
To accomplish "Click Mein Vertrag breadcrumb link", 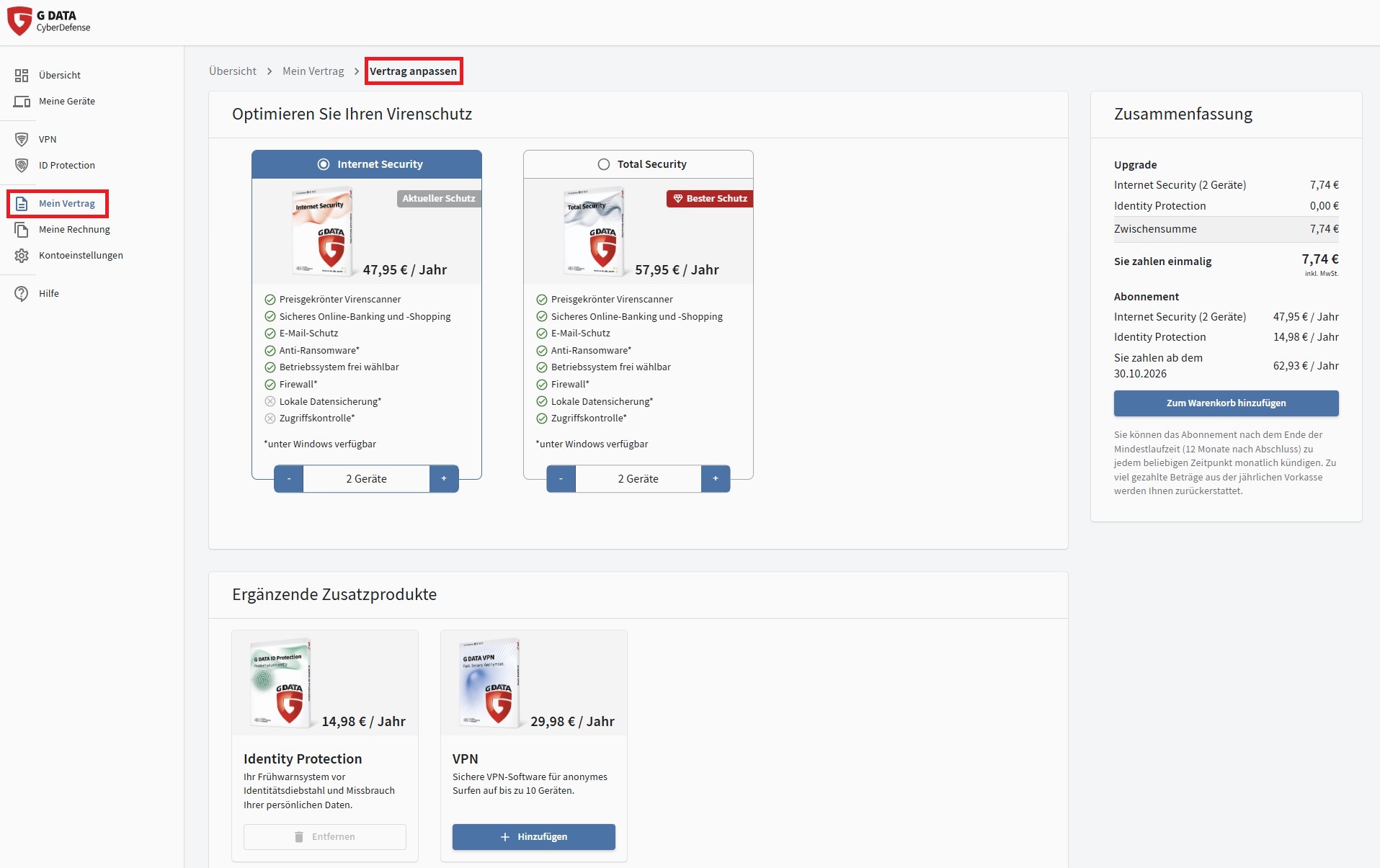I will tap(313, 71).
